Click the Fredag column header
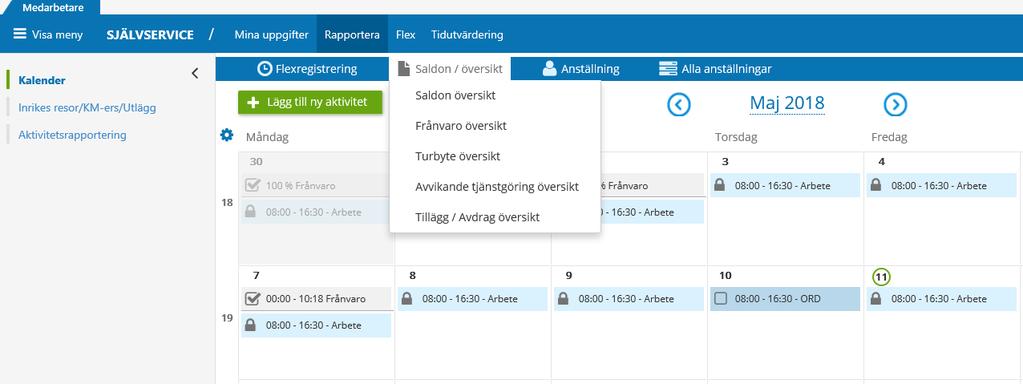Viewport: 1023px width, 384px height. [x=889, y=138]
